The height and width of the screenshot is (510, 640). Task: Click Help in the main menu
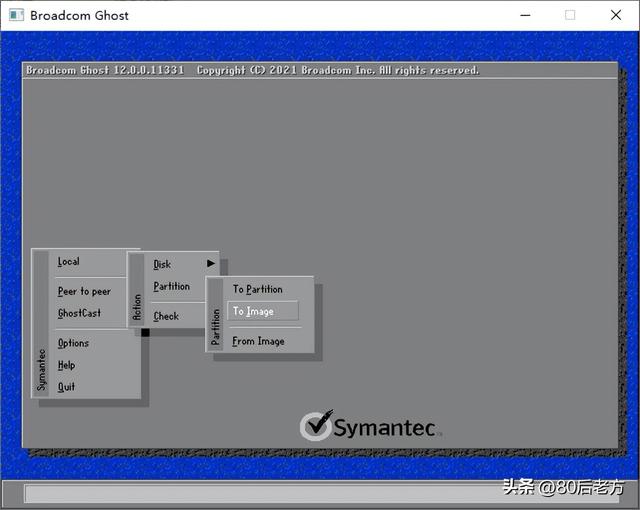(66, 365)
